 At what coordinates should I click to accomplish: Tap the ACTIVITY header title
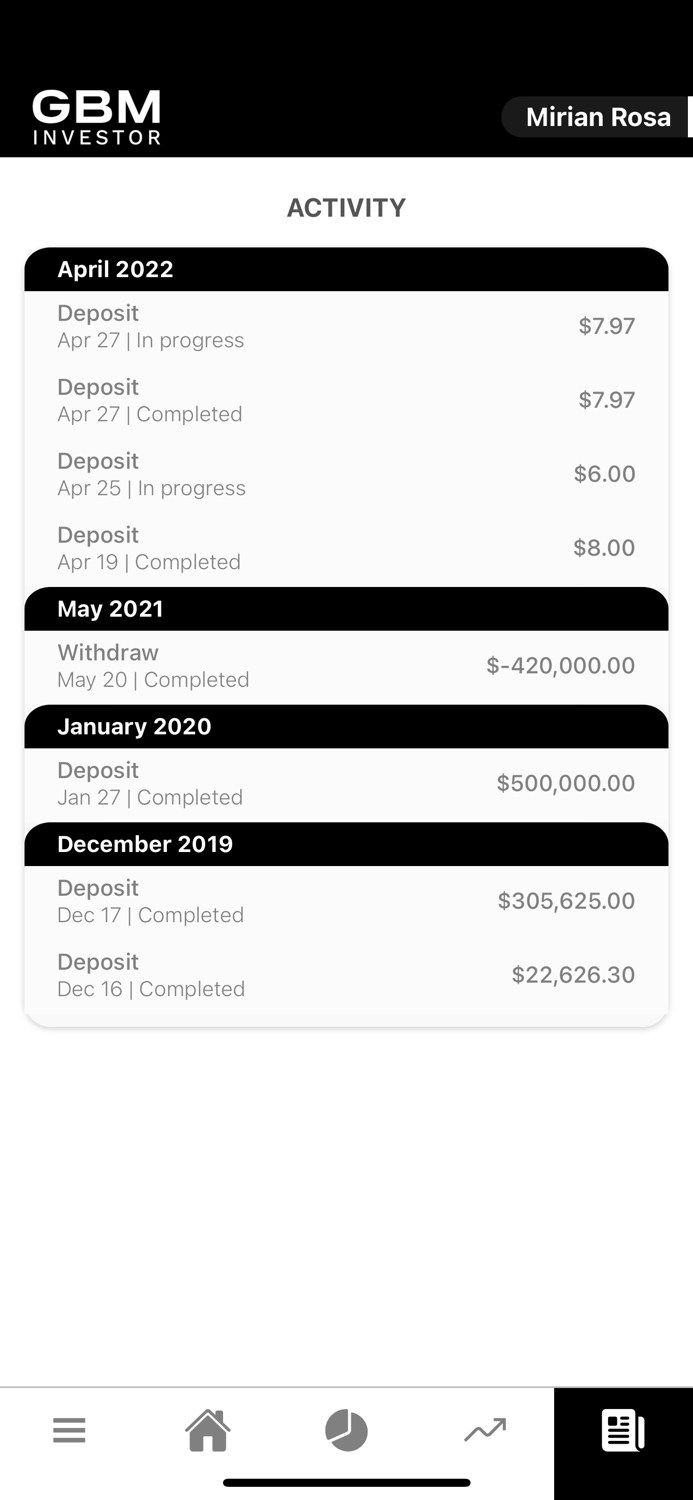(346, 207)
